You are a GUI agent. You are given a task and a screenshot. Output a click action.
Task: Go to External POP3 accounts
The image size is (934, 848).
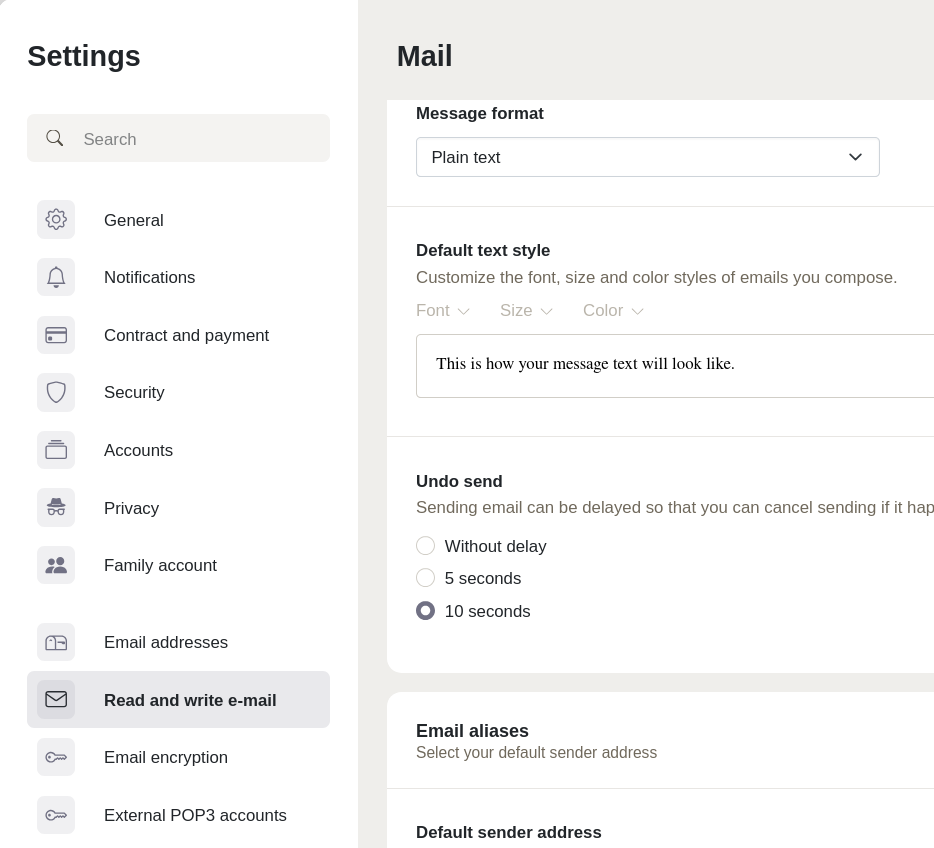(195, 815)
